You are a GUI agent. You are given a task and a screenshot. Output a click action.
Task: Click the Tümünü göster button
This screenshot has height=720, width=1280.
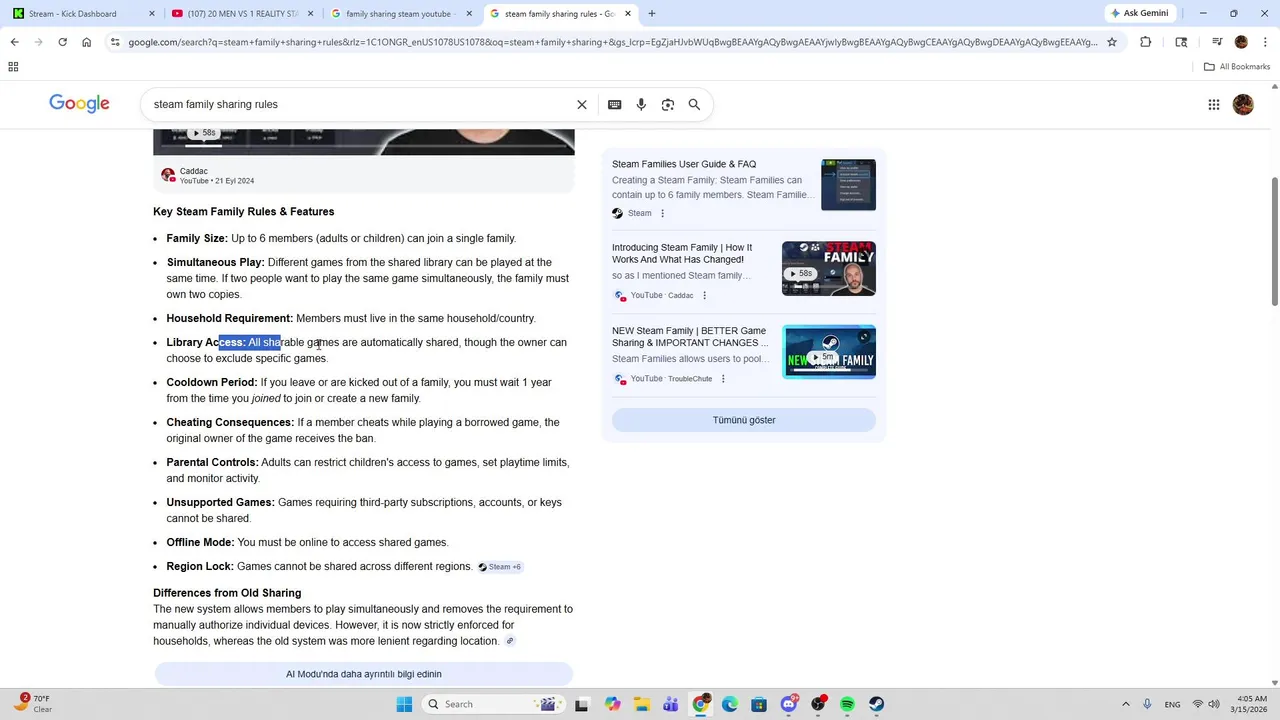point(744,420)
